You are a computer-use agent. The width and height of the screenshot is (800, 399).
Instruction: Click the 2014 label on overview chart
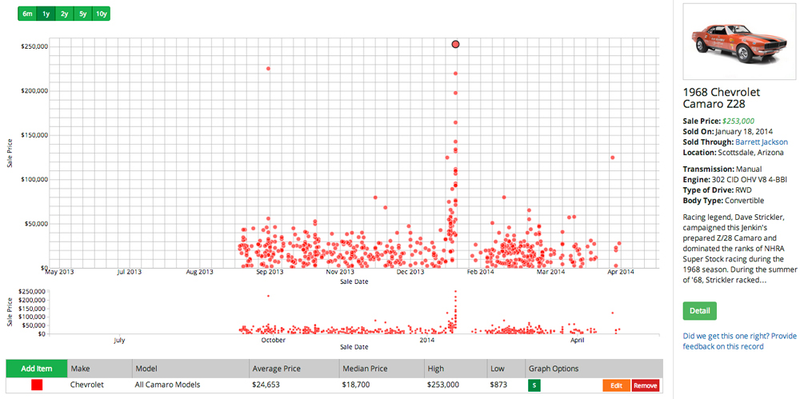tap(427, 339)
